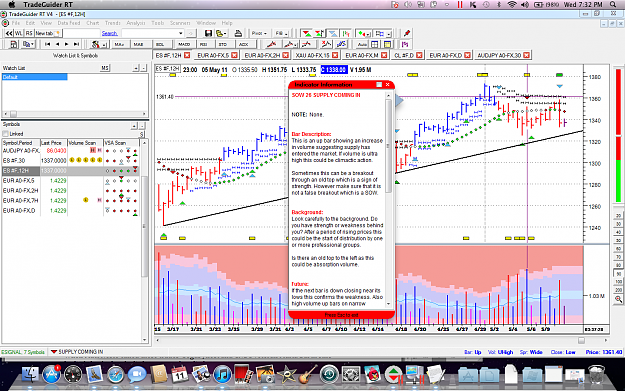625x391 pixels.
Task: Open a New tab via toolbar button
Action: (48, 33)
